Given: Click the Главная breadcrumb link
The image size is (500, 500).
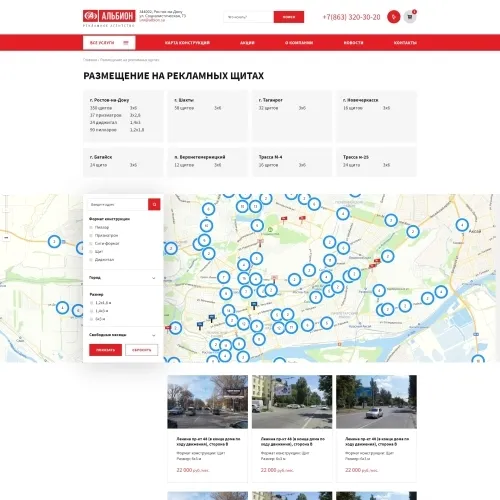Looking at the screenshot, I should coord(90,60).
